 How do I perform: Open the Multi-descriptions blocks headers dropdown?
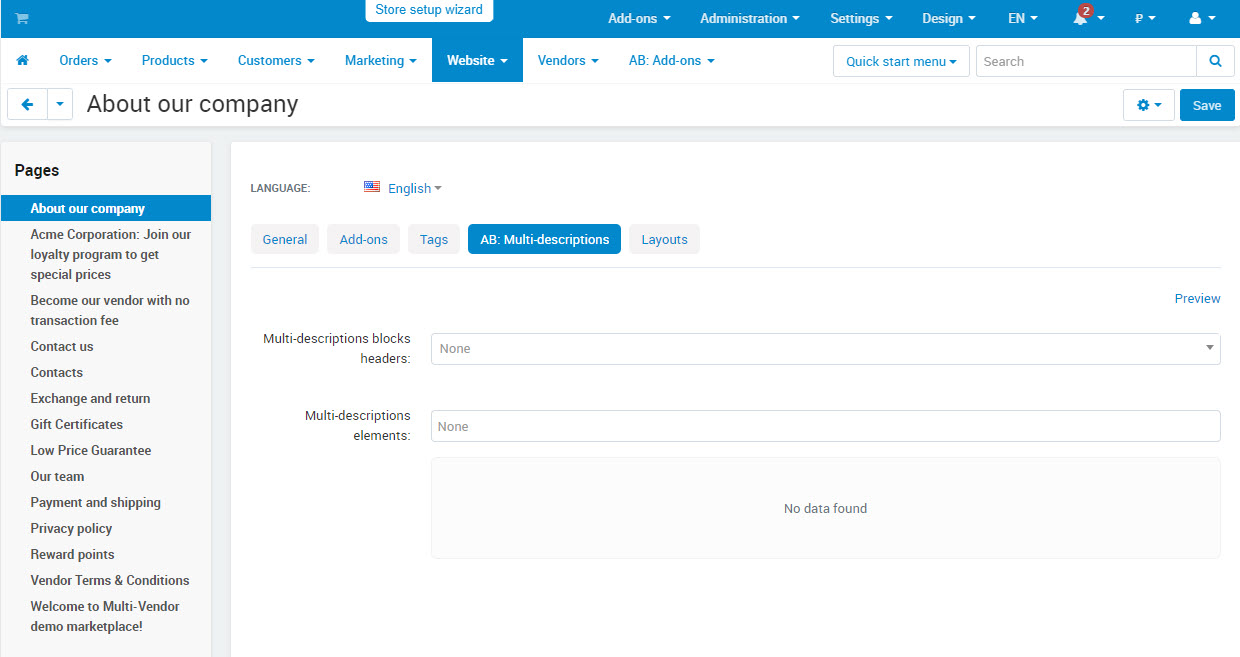(825, 348)
